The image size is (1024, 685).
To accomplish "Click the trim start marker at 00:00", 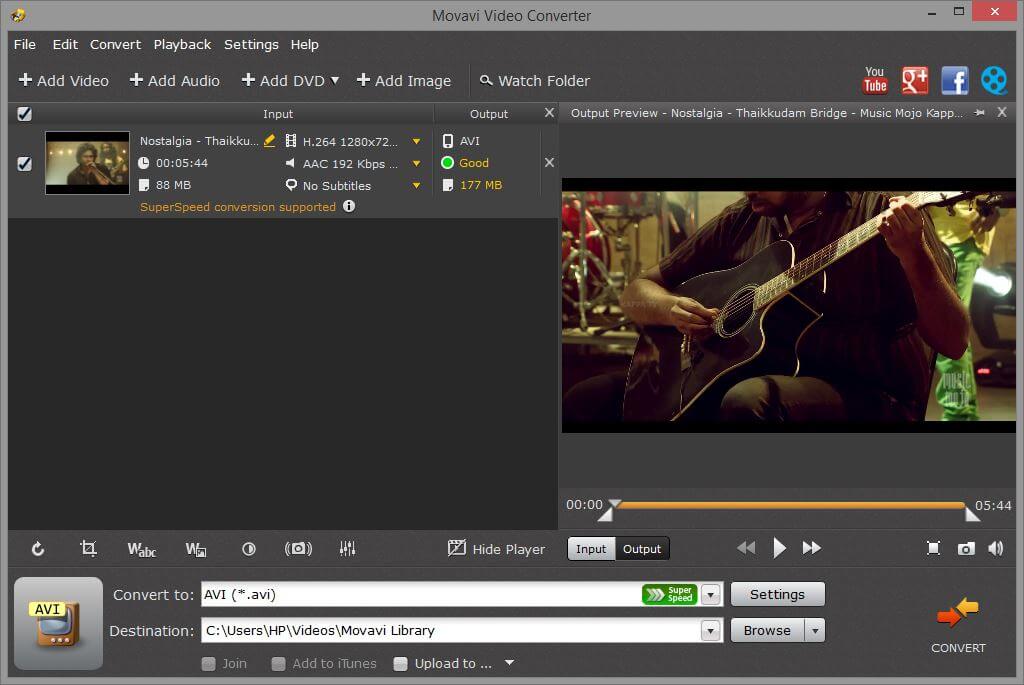I will pos(606,515).
